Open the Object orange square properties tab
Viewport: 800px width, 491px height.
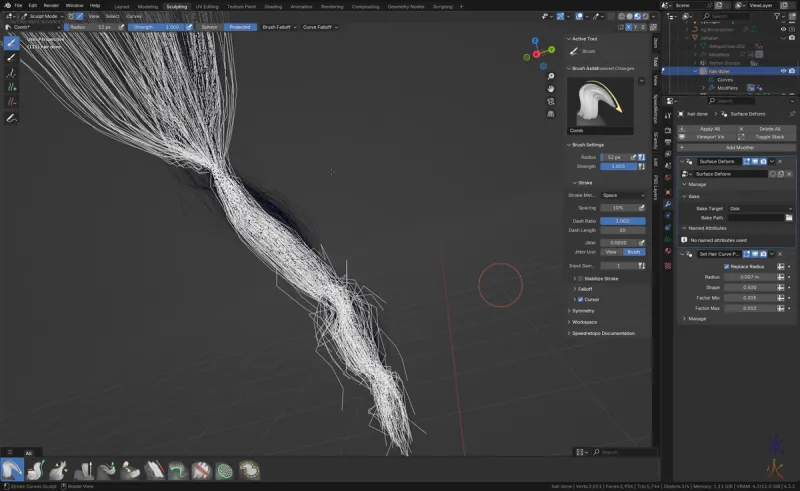668,192
